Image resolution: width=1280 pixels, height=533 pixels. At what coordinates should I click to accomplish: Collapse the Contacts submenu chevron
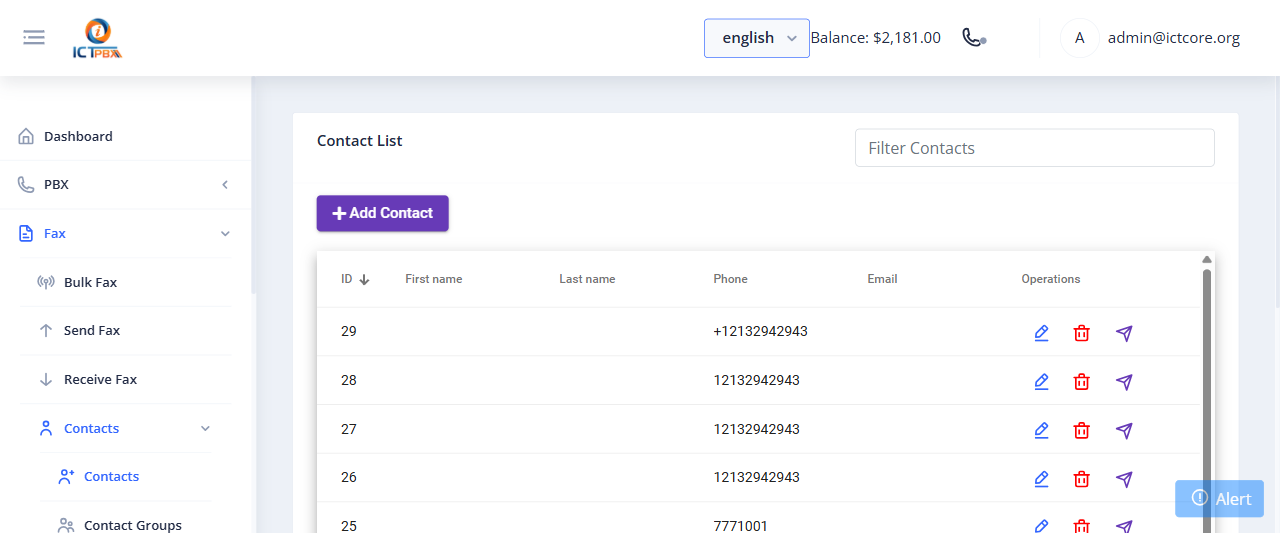point(205,429)
